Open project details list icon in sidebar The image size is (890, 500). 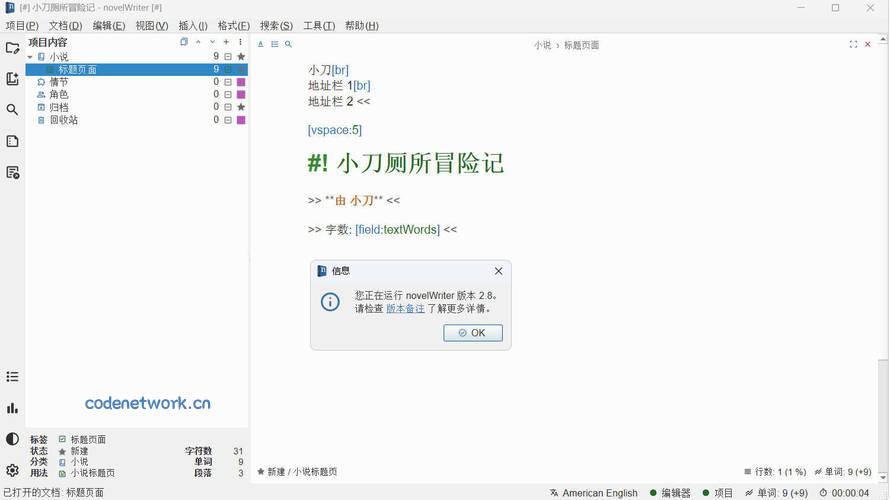coord(12,377)
